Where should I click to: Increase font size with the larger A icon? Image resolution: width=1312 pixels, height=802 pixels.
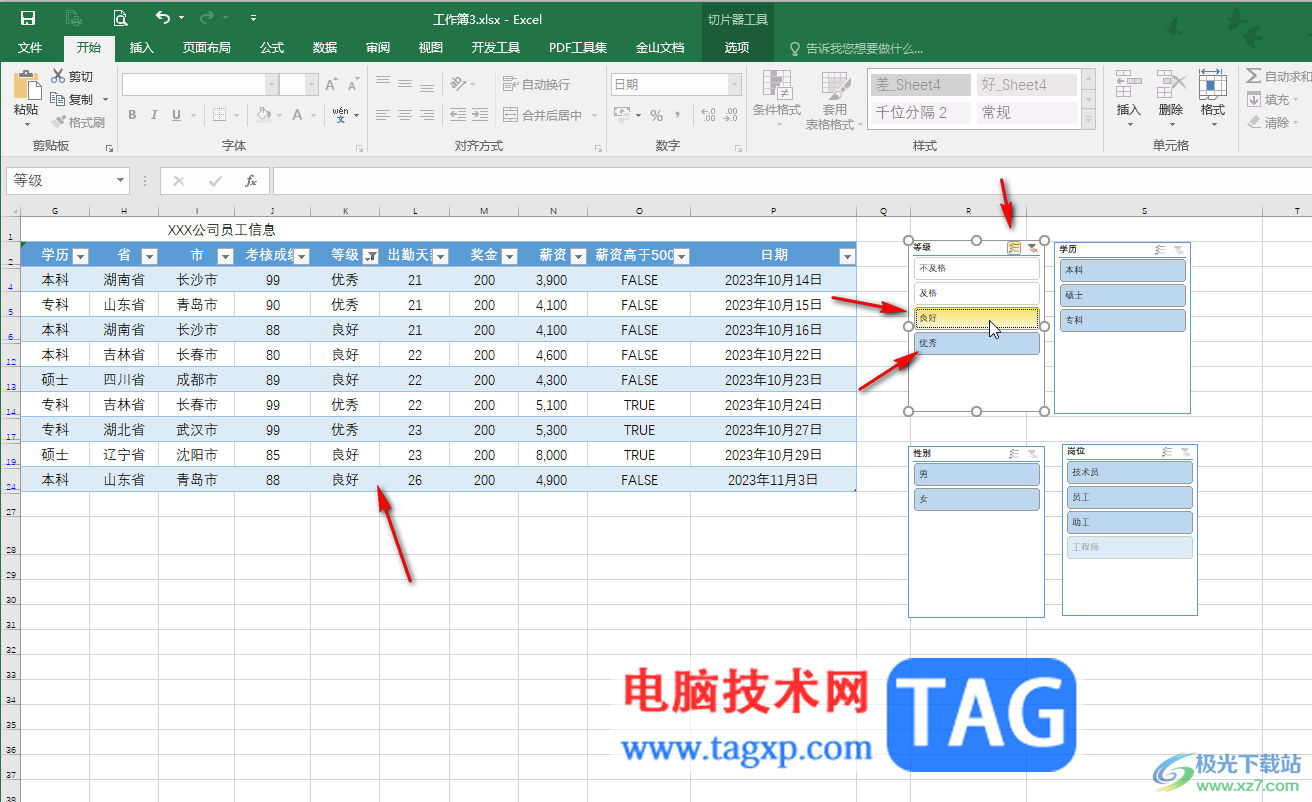330,85
